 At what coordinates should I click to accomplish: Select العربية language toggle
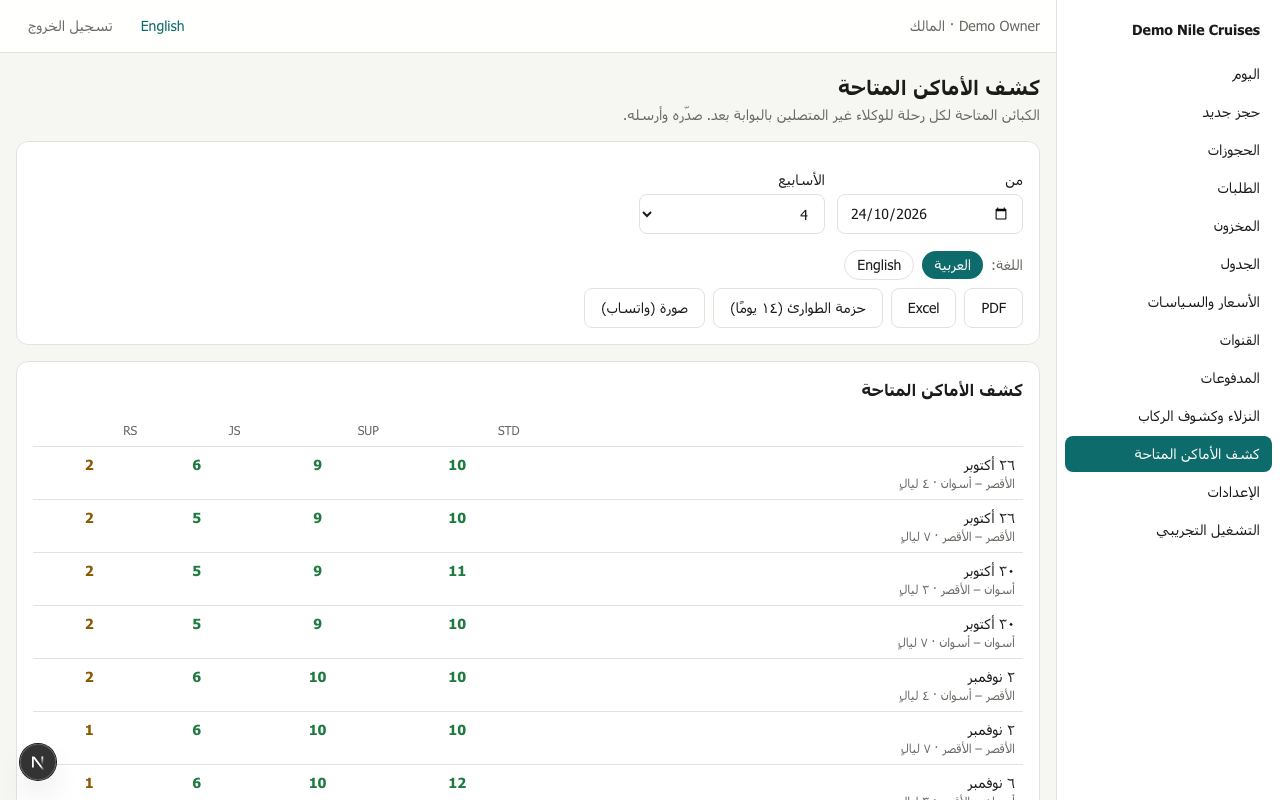[x=952, y=265]
